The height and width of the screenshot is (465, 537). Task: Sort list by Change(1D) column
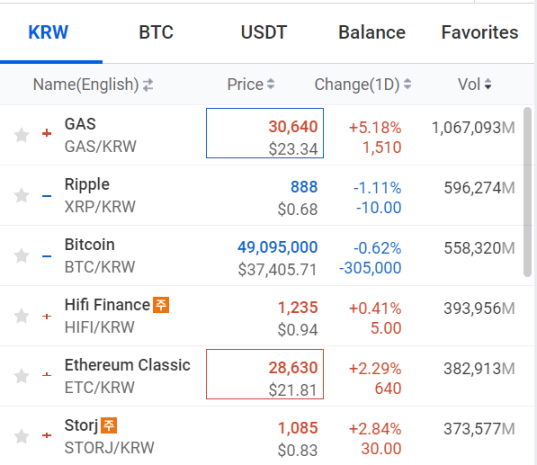[x=363, y=84]
